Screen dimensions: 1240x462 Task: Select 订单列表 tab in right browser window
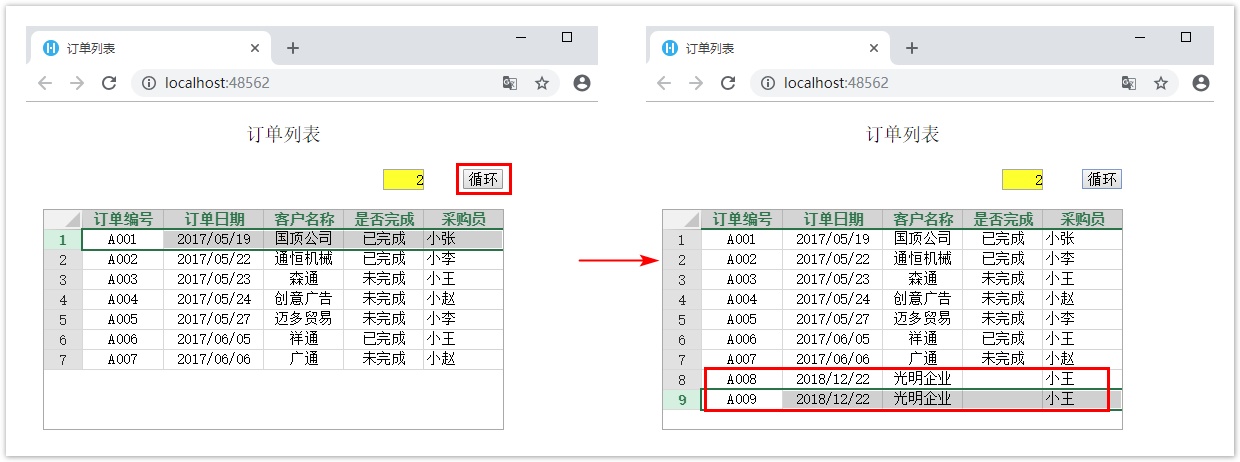click(771, 48)
